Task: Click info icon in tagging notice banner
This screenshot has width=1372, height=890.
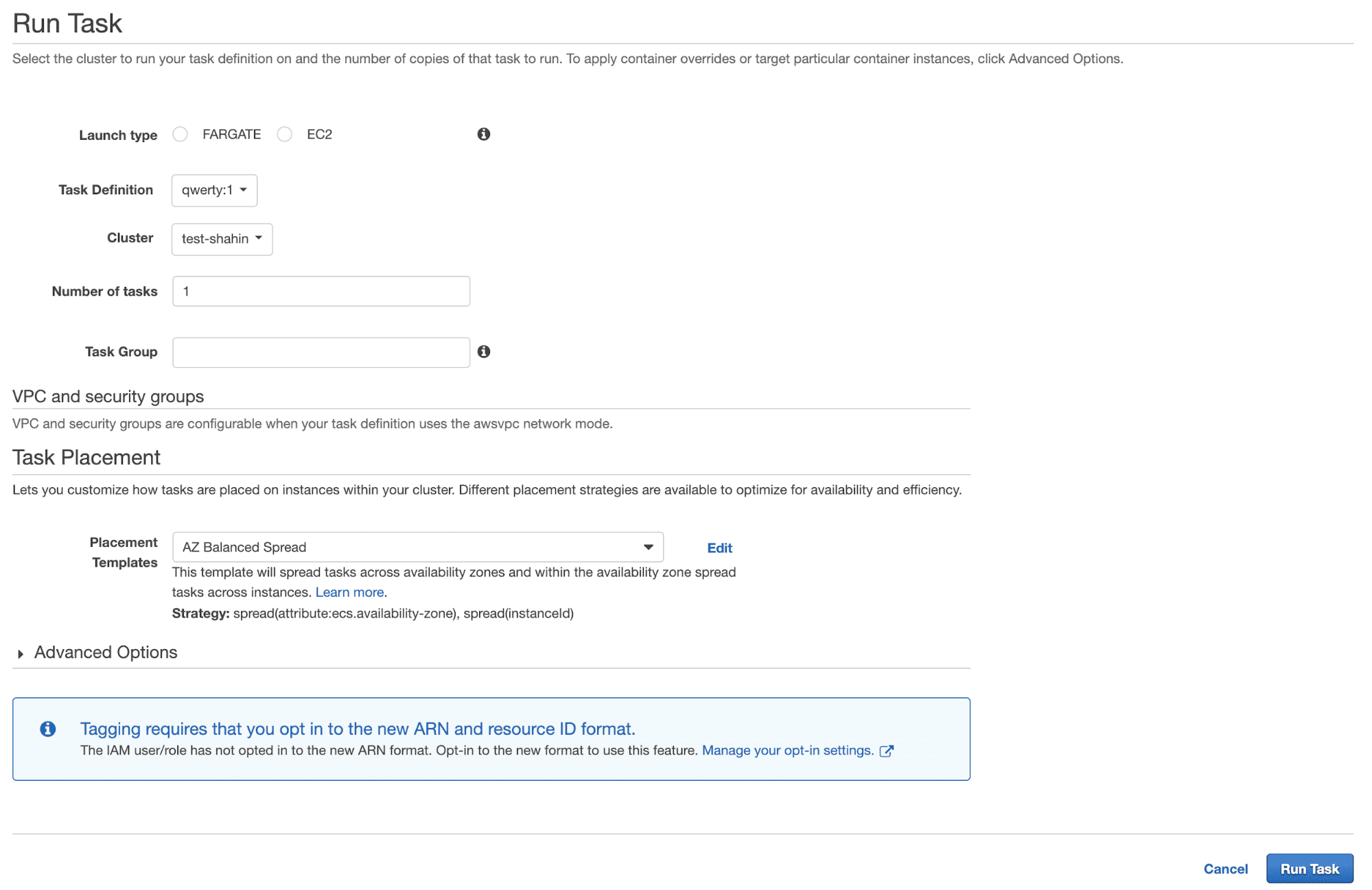Action: click(47, 729)
